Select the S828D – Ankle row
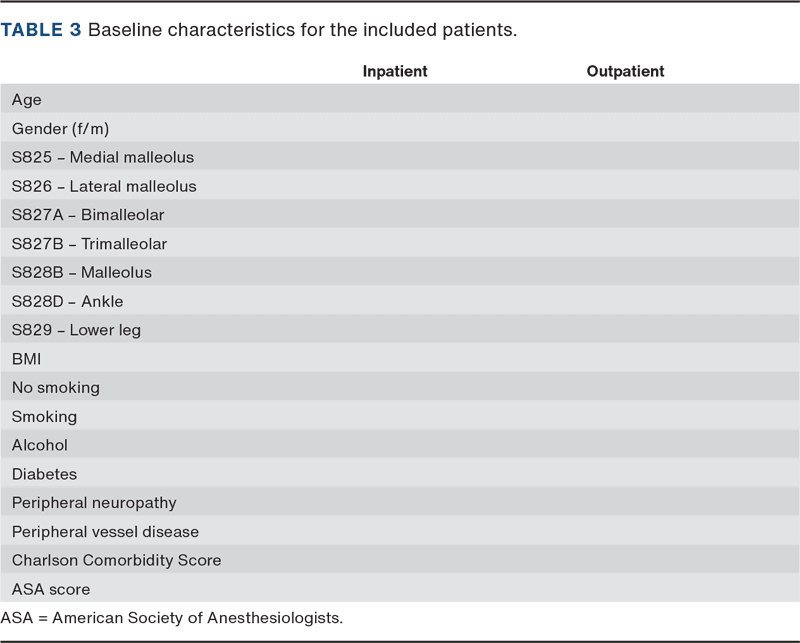The width and height of the screenshot is (800, 643). (68, 302)
